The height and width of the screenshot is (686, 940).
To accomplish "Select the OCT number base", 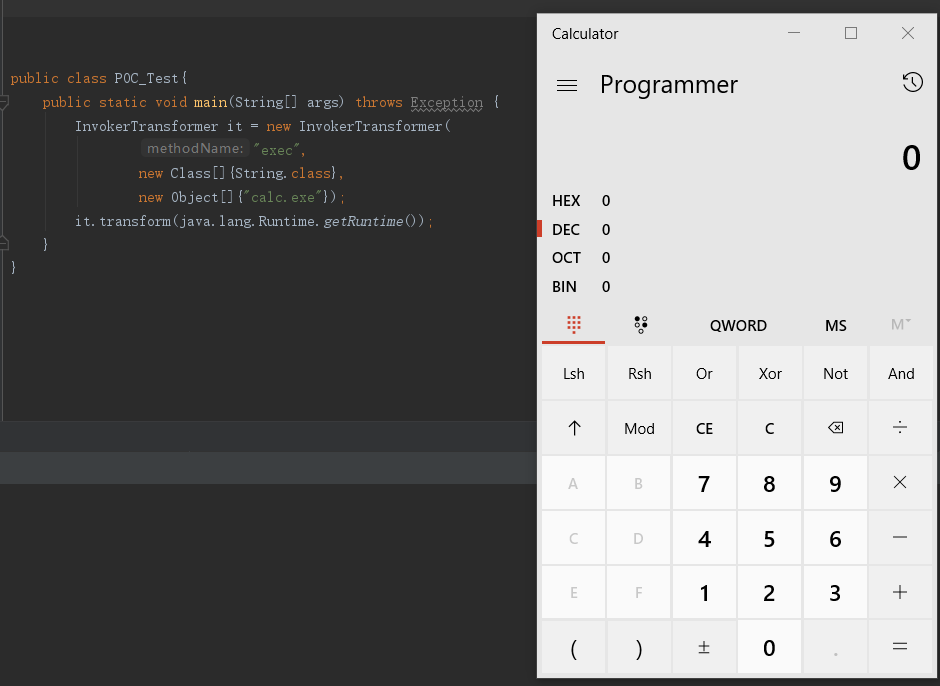I will [x=581, y=258].
